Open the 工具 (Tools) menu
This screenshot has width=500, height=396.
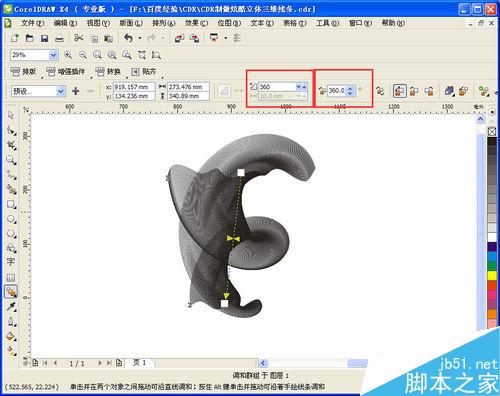[328, 23]
